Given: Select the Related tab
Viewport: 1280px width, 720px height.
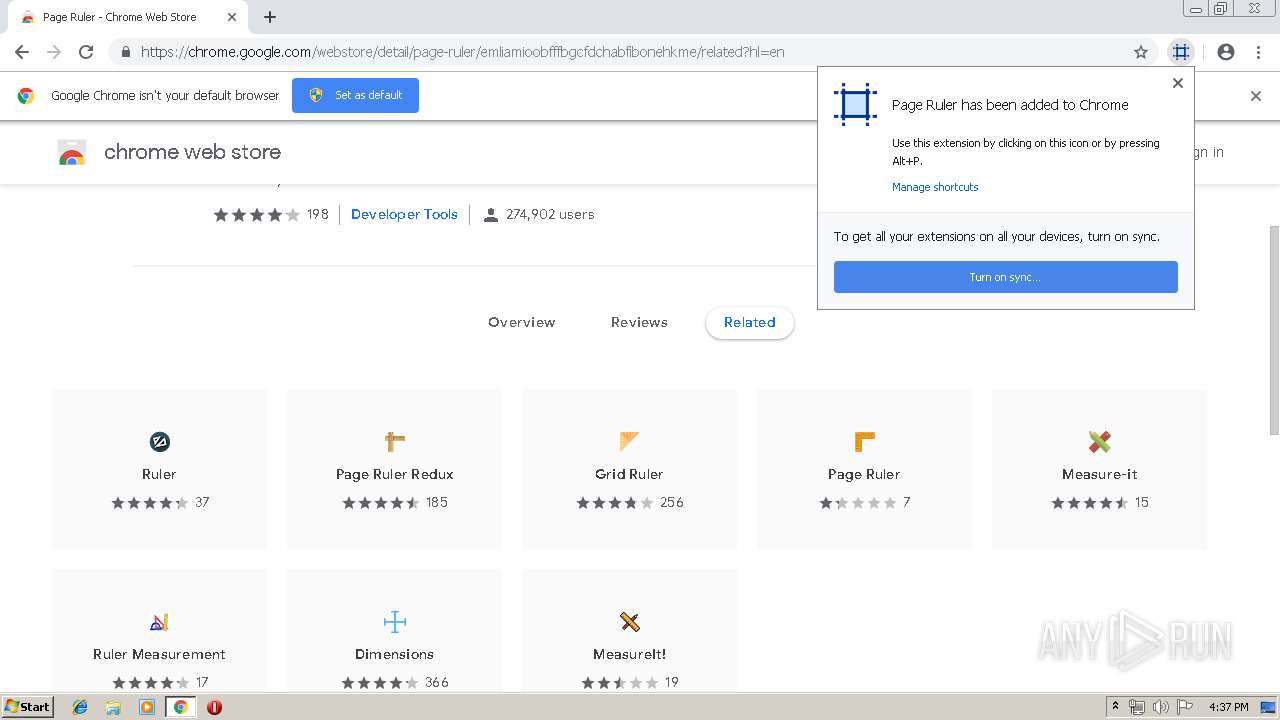Looking at the screenshot, I should 750,322.
